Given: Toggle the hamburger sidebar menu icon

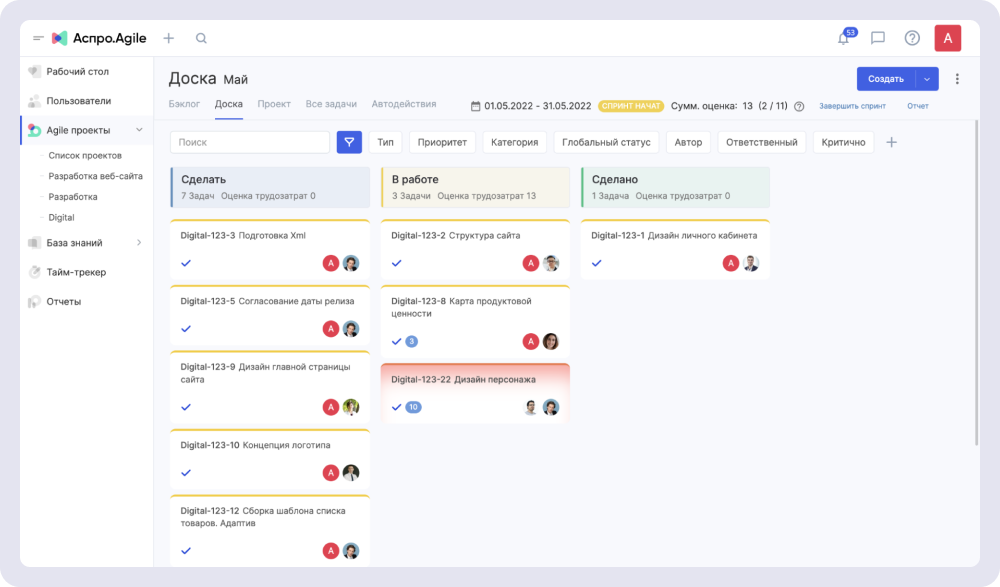Looking at the screenshot, I should (38, 38).
